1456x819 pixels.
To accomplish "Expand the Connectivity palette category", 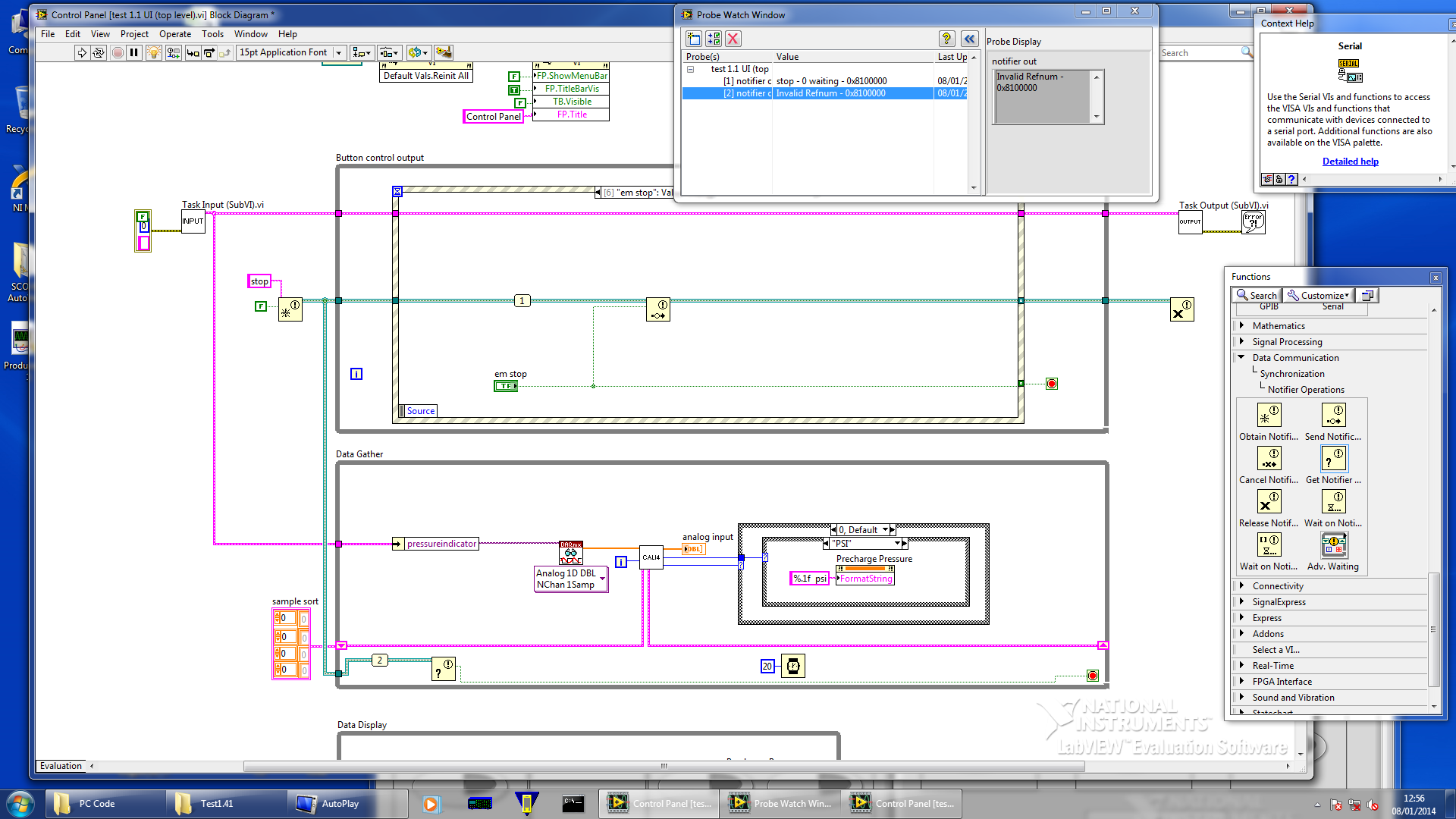I will click(1241, 585).
